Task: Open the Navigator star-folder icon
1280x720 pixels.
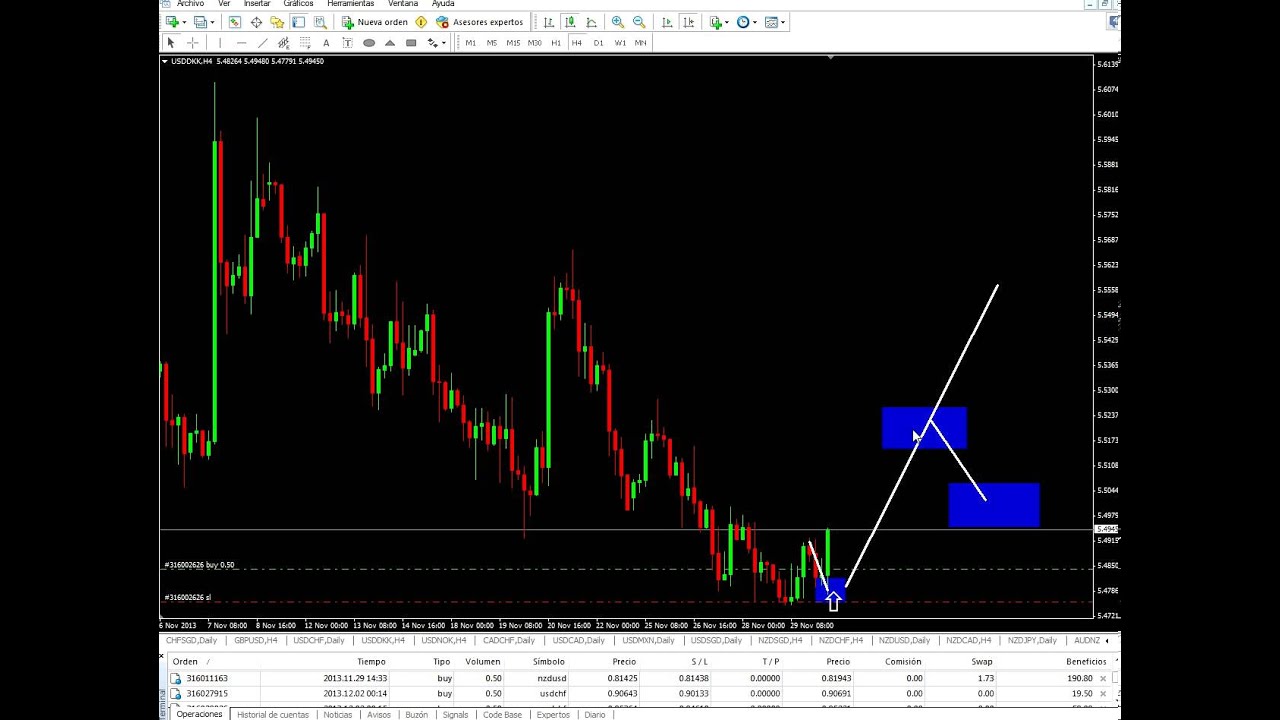Action: click(277, 22)
